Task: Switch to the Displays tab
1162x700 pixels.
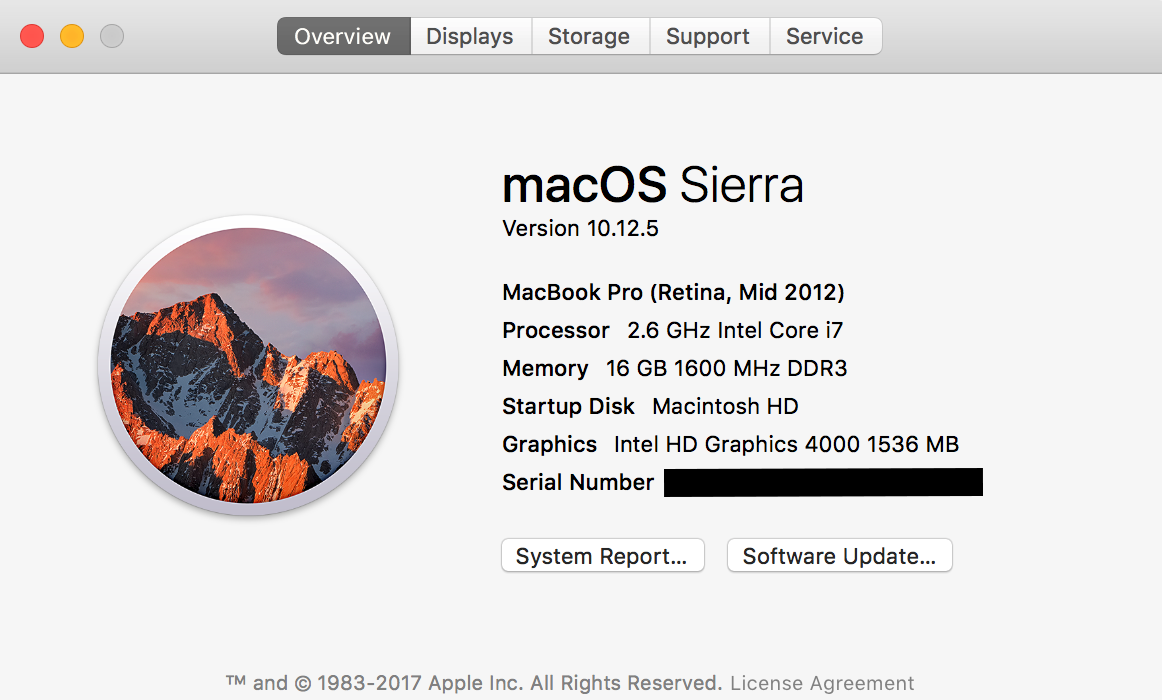Action: [470, 37]
